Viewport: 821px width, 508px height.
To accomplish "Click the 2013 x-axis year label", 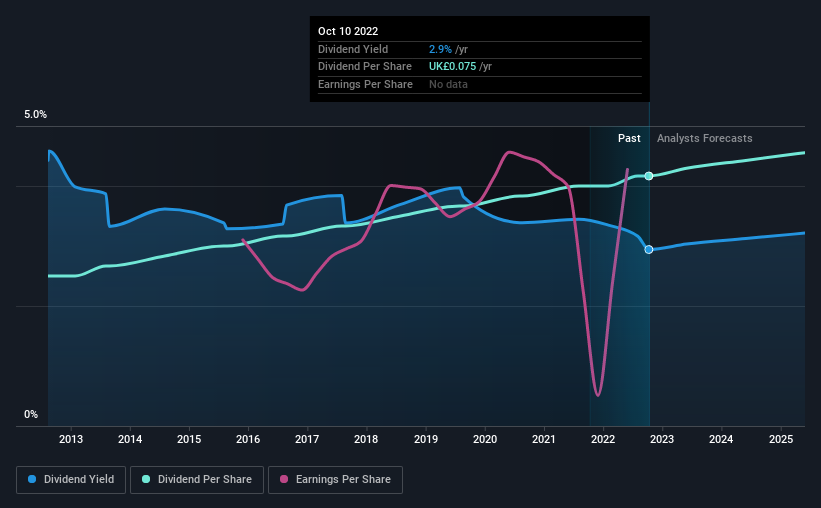I will tap(71, 439).
